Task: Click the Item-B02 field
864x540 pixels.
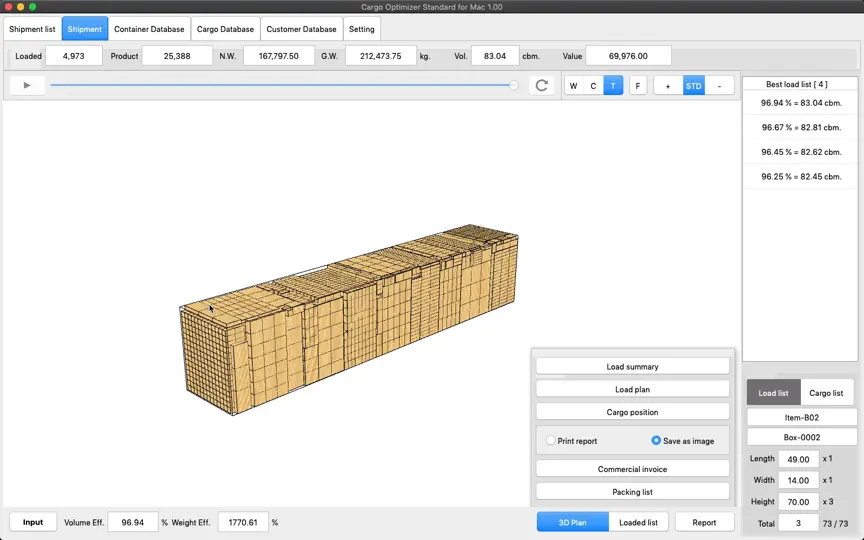Action: click(x=802, y=418)
